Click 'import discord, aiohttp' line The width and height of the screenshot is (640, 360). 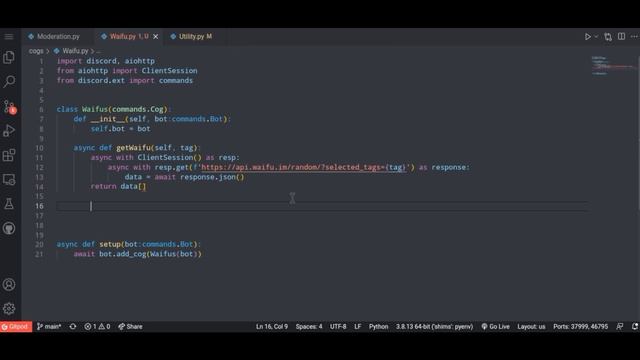click(106, 61)
